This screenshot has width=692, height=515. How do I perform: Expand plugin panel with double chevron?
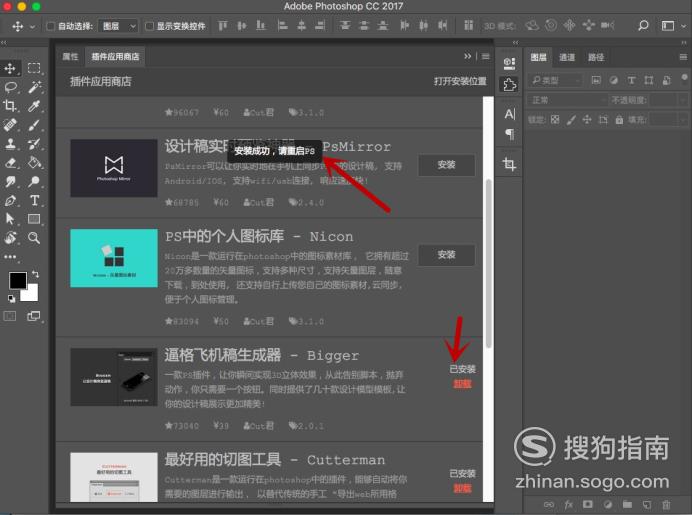467,56
